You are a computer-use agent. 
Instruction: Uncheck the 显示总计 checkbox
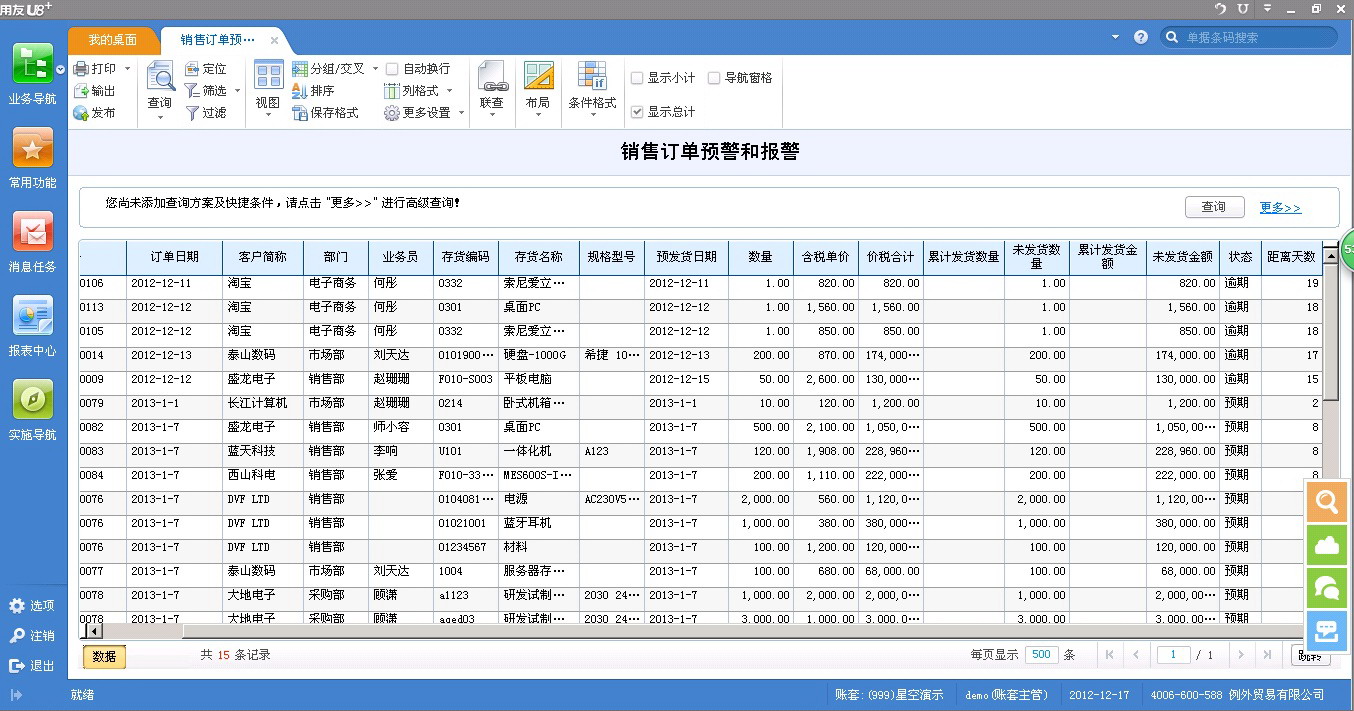pos(637,112)
